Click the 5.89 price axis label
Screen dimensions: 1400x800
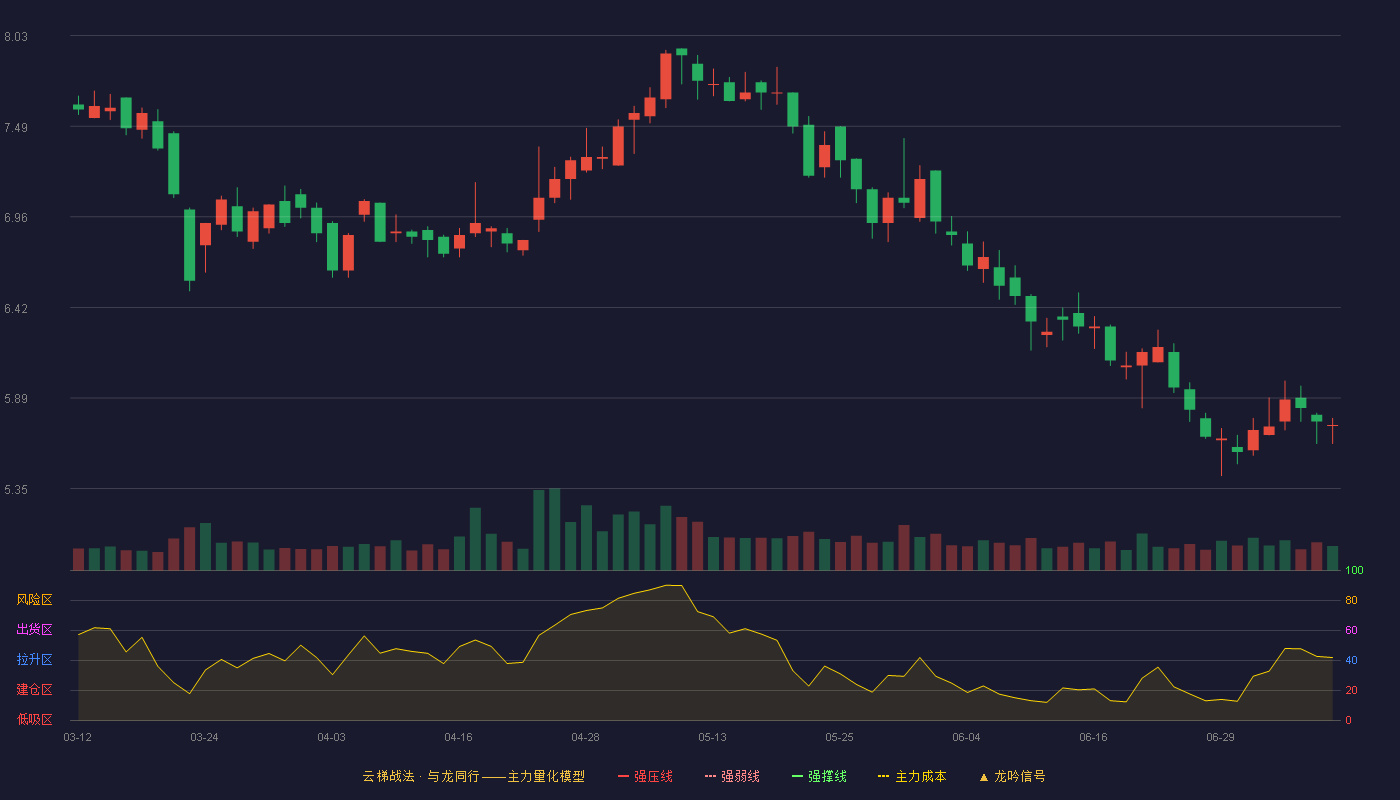pyautogui.click(x=16, y=399)
